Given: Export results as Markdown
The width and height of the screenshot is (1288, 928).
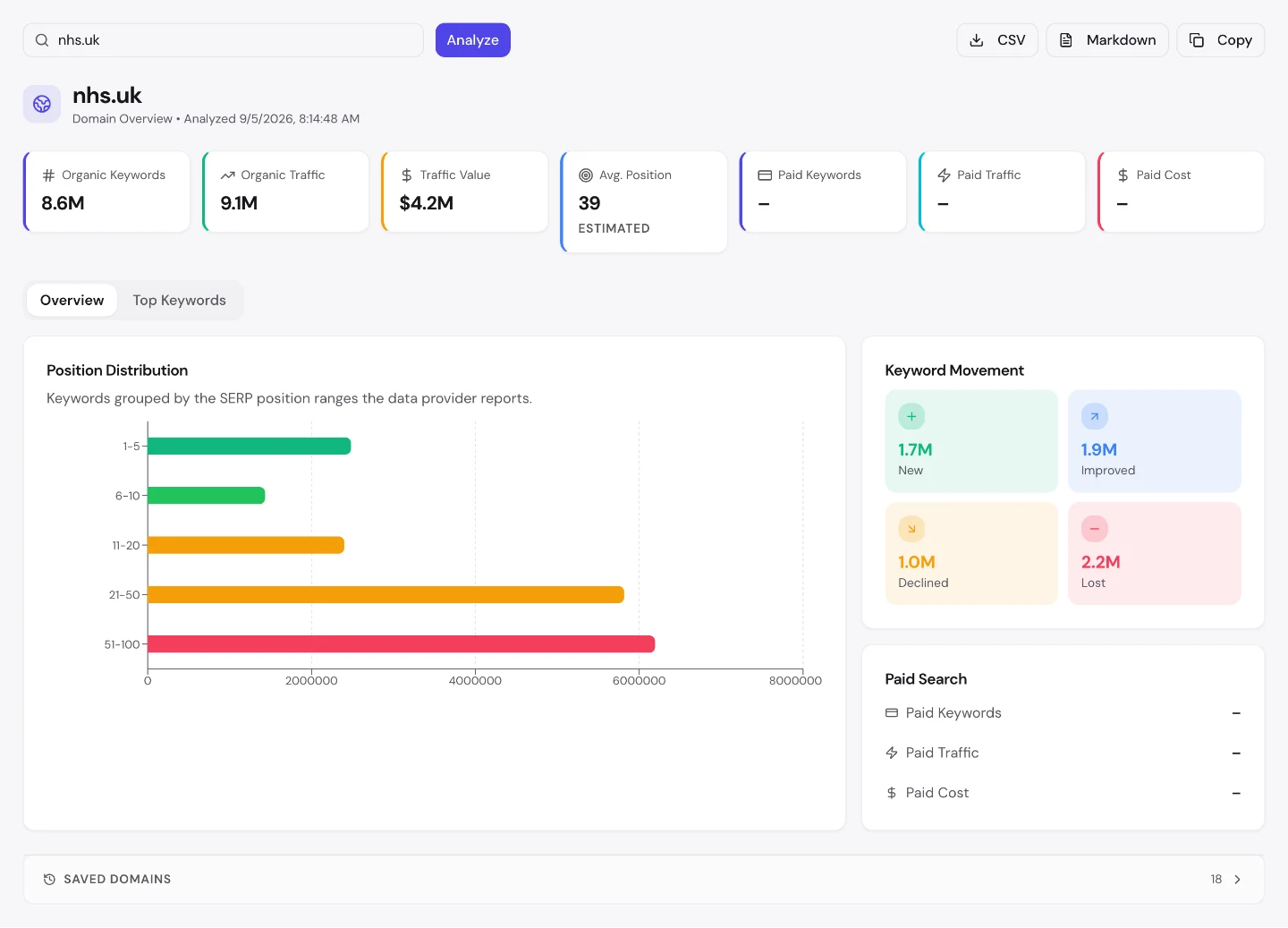Looking at the screenshot, I should [x=1107, y=40].
